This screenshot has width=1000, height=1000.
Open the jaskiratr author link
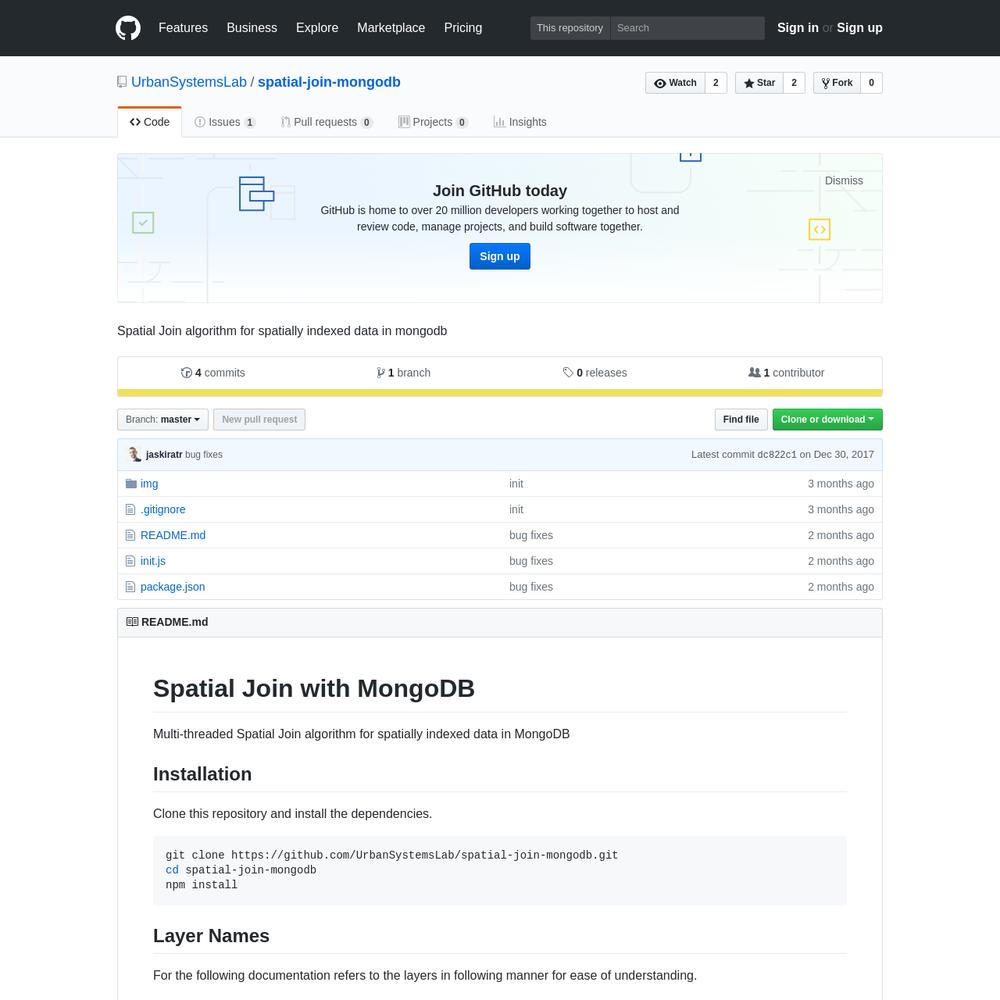pyautogui.click(x=164, y=455)
